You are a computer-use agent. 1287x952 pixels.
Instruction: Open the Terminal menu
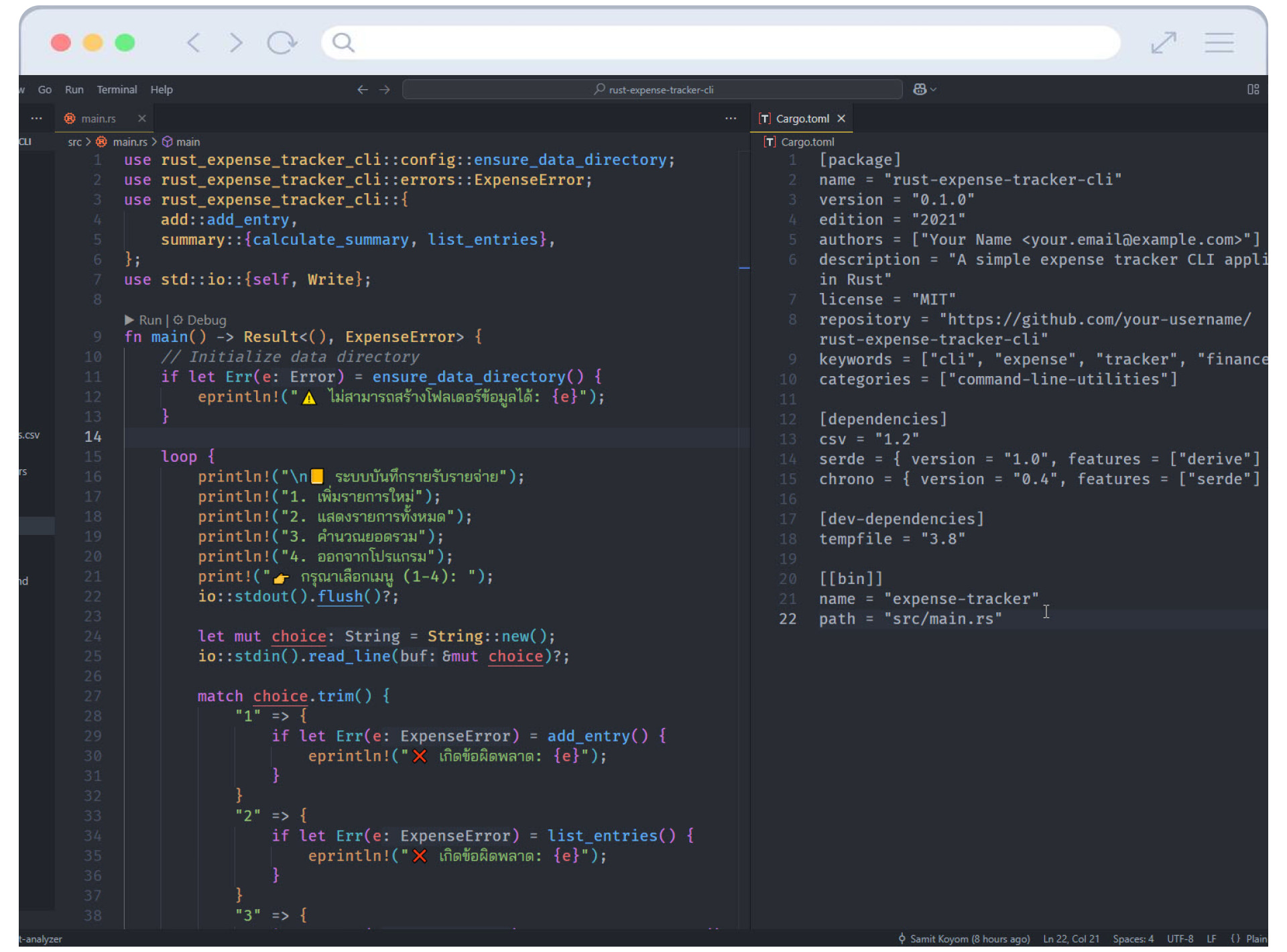click(117, 89)
